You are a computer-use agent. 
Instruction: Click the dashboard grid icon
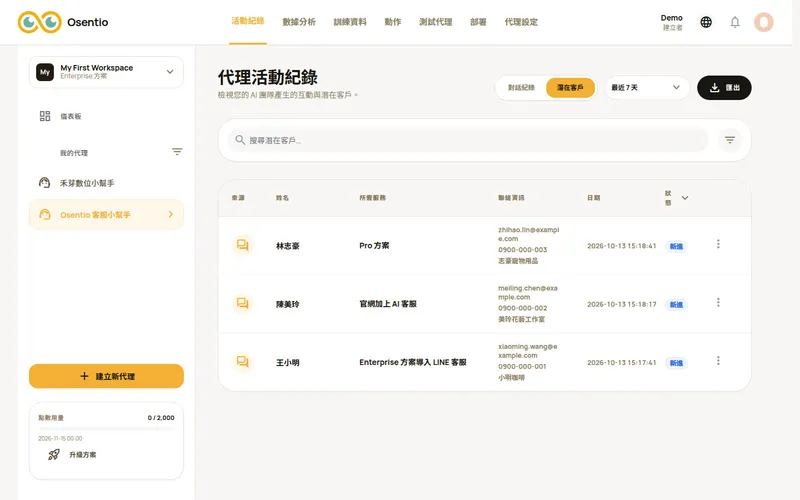[x=45, y=116]
